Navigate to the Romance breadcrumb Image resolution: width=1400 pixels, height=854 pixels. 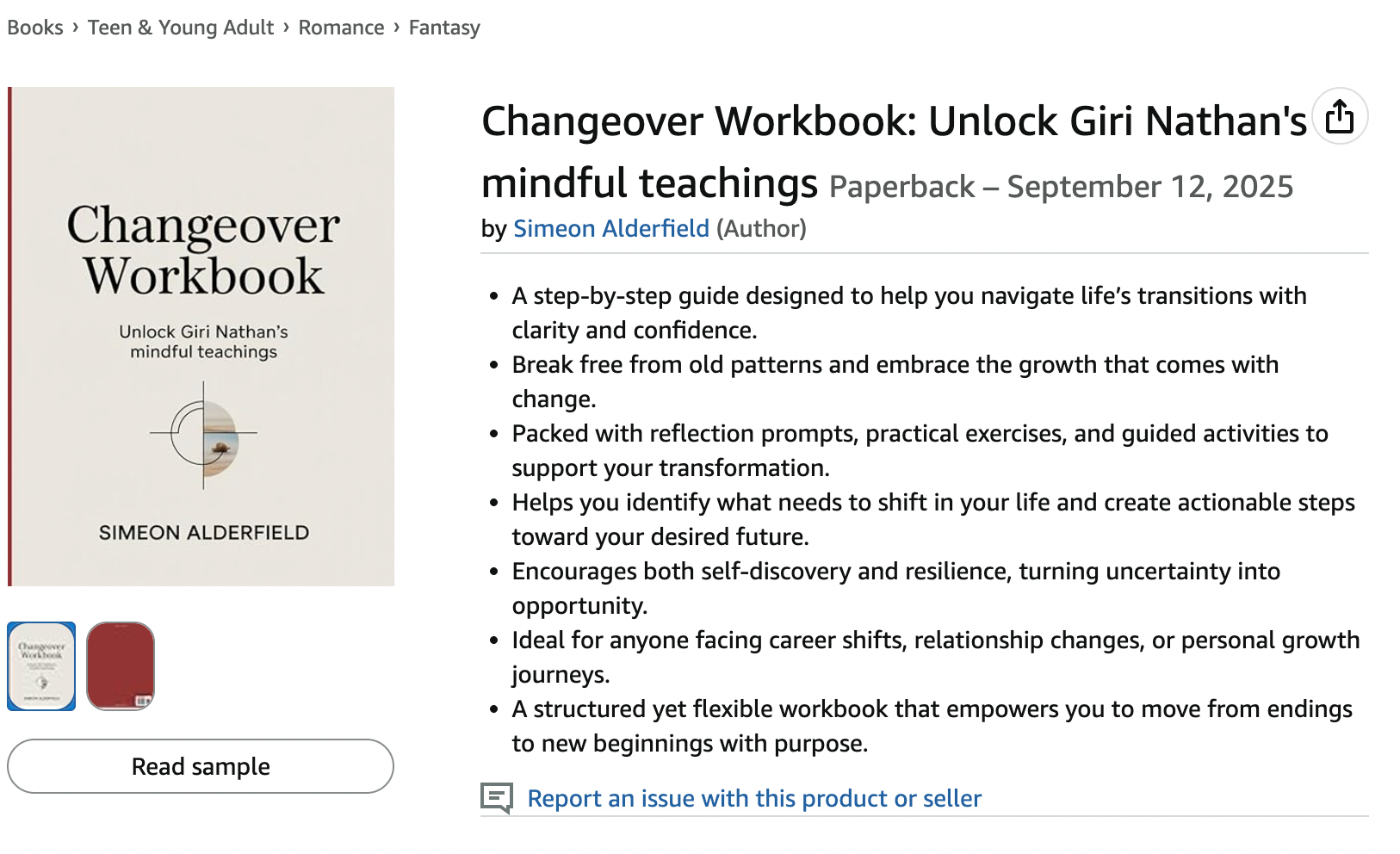click(x=341, y=28)
